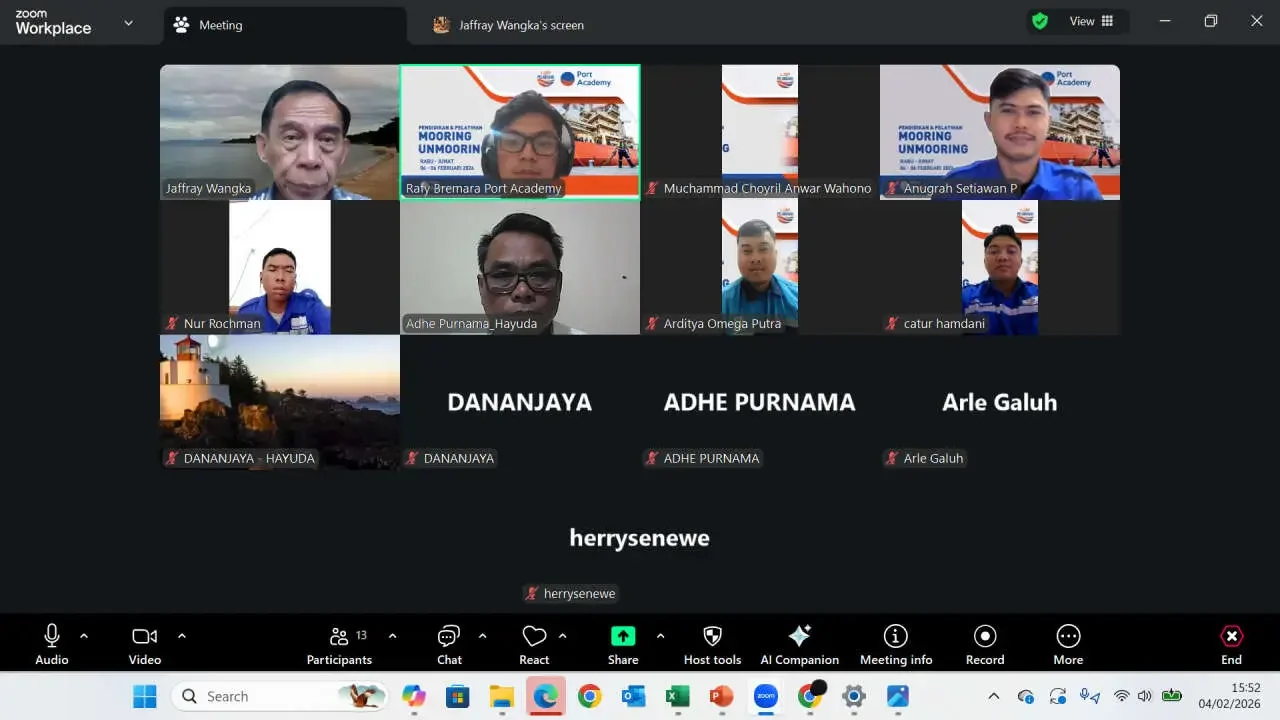
Task: Open PowerPoint from the taskbar
Action: coord(722,696)
